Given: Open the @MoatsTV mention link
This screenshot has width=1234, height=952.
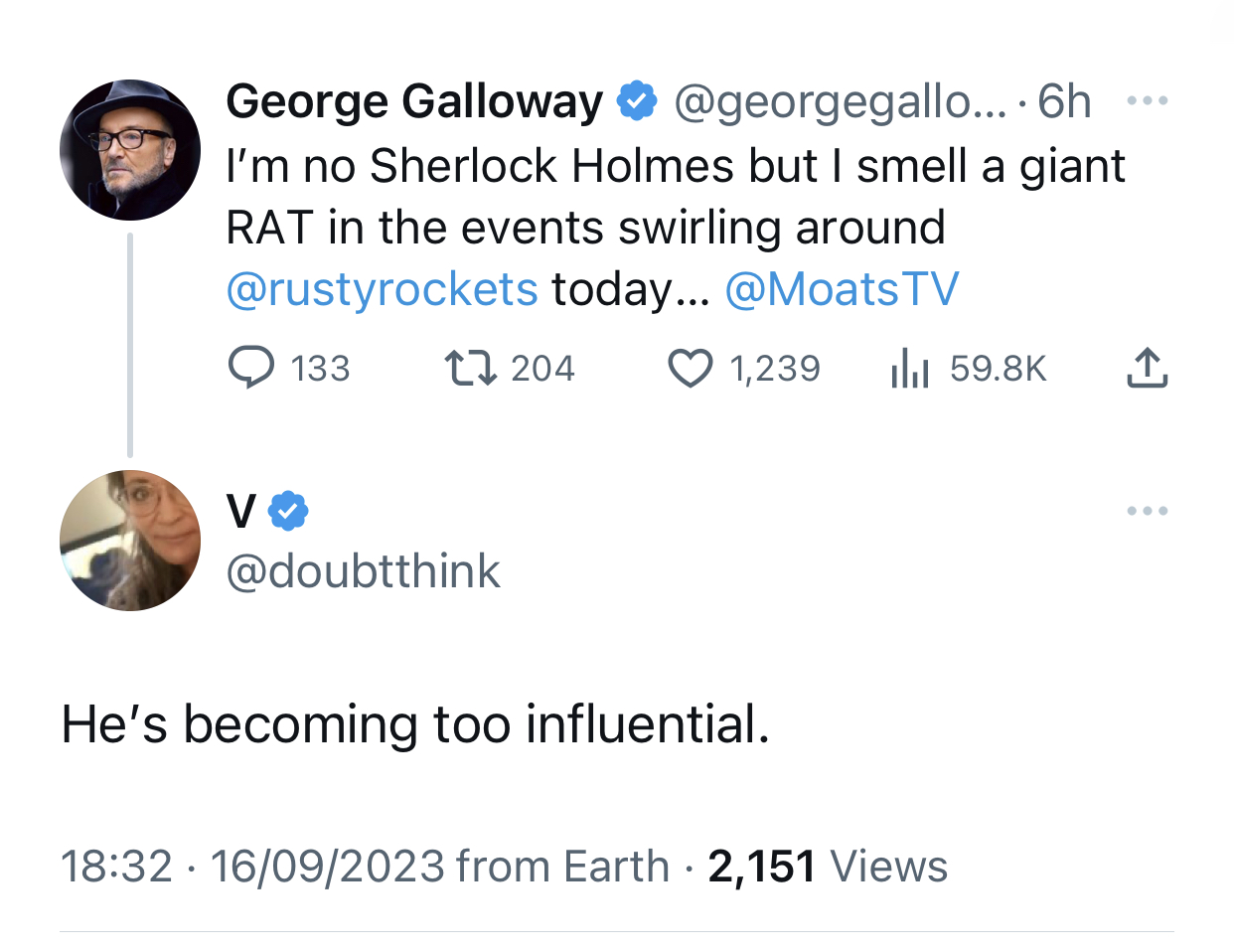Looking at the screenshot, I should [x=842, y=289].
